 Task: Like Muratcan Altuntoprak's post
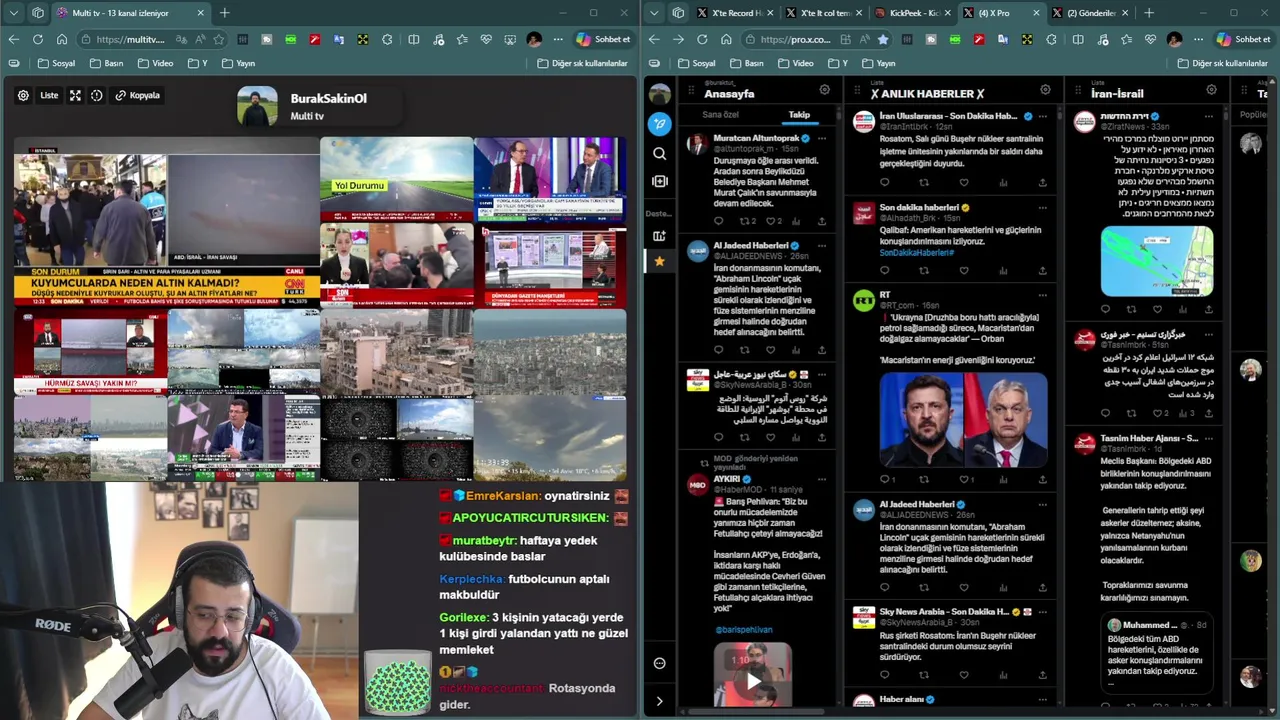coord(771,221)
